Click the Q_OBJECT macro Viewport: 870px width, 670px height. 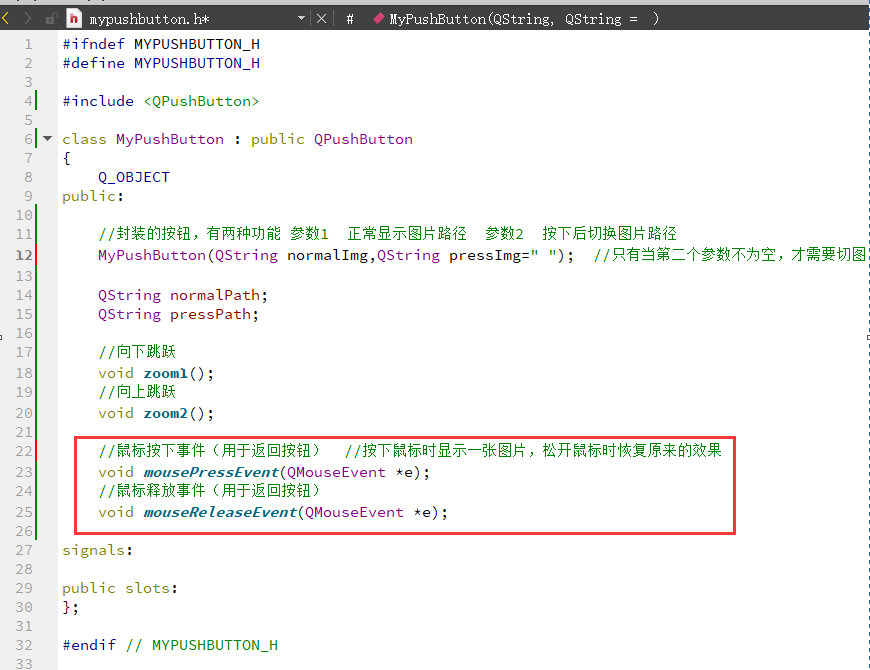point(134,177)
